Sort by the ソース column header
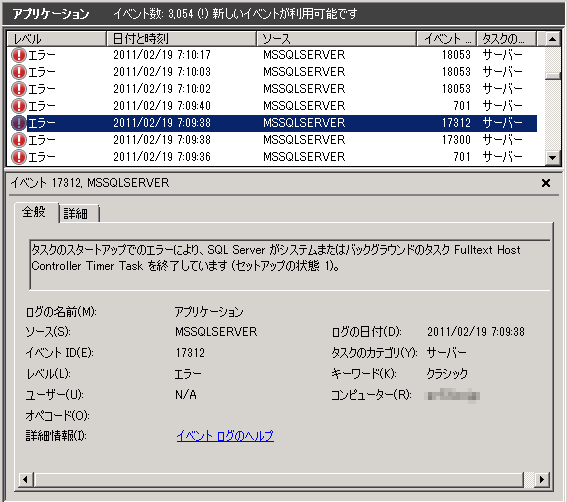Image resolution: width=567 pixels, height=502 pixels. 336,39
